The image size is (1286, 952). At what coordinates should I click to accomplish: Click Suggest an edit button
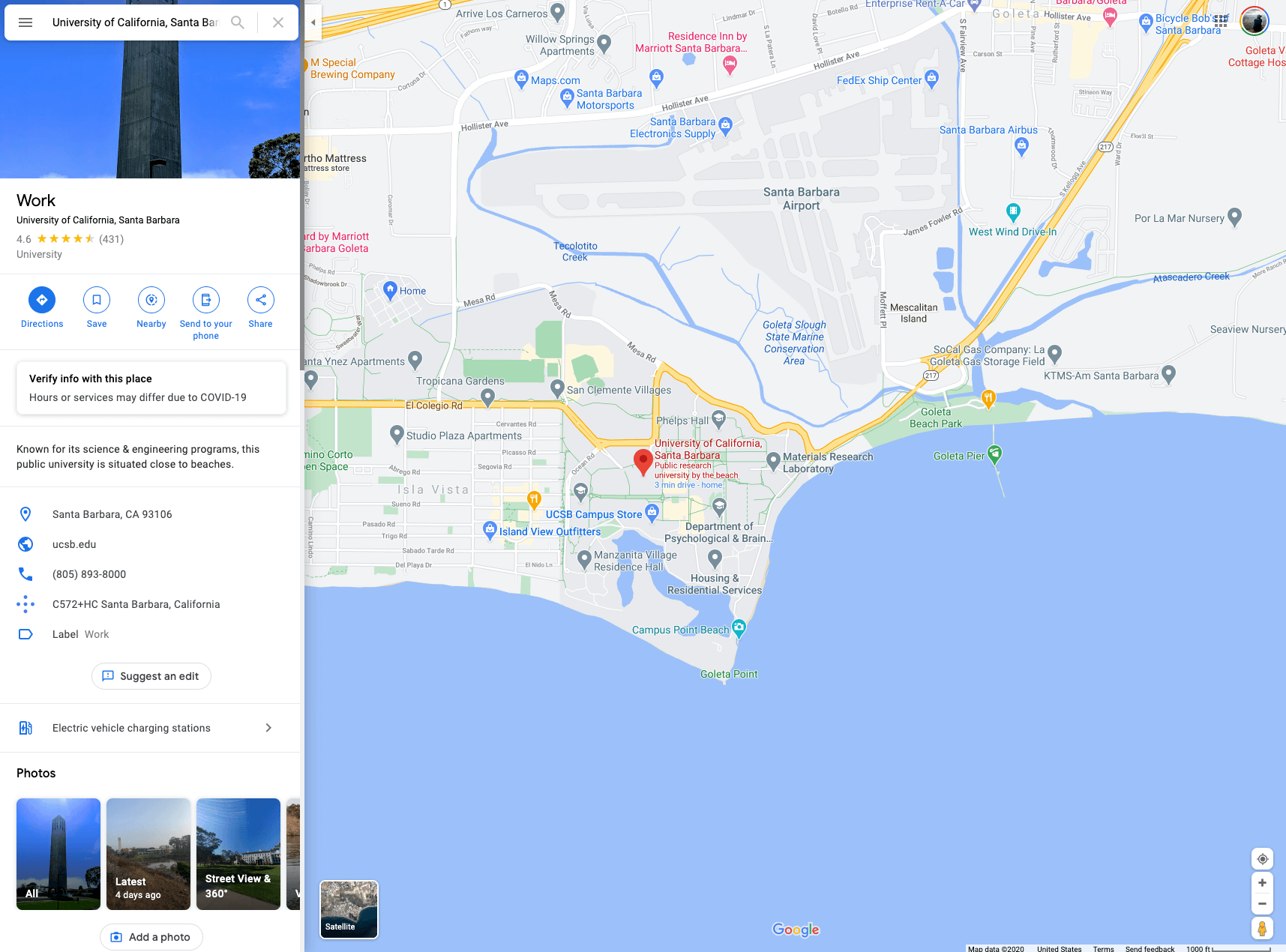tap(151, 676)
